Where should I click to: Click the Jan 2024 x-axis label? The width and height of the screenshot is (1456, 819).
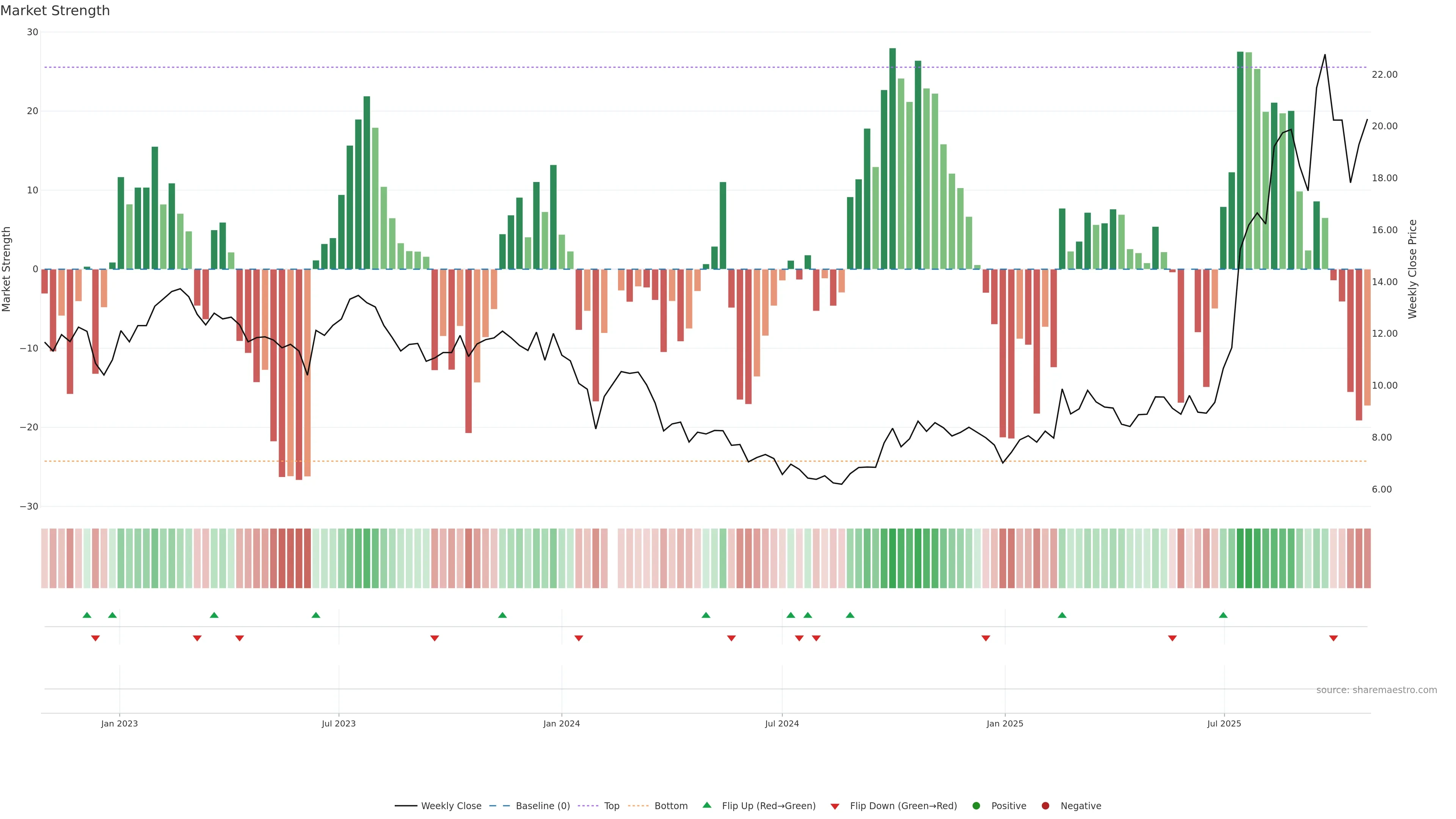click(561, 723)
